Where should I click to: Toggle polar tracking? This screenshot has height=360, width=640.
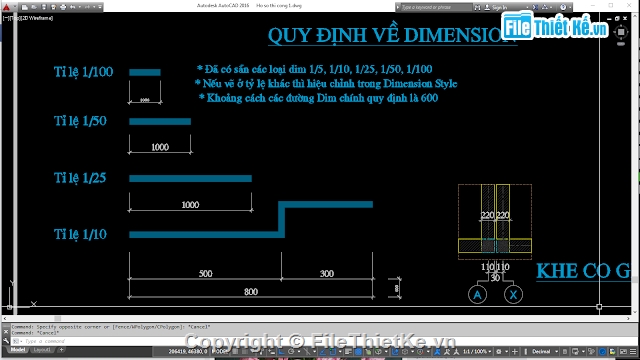(291, 351)
